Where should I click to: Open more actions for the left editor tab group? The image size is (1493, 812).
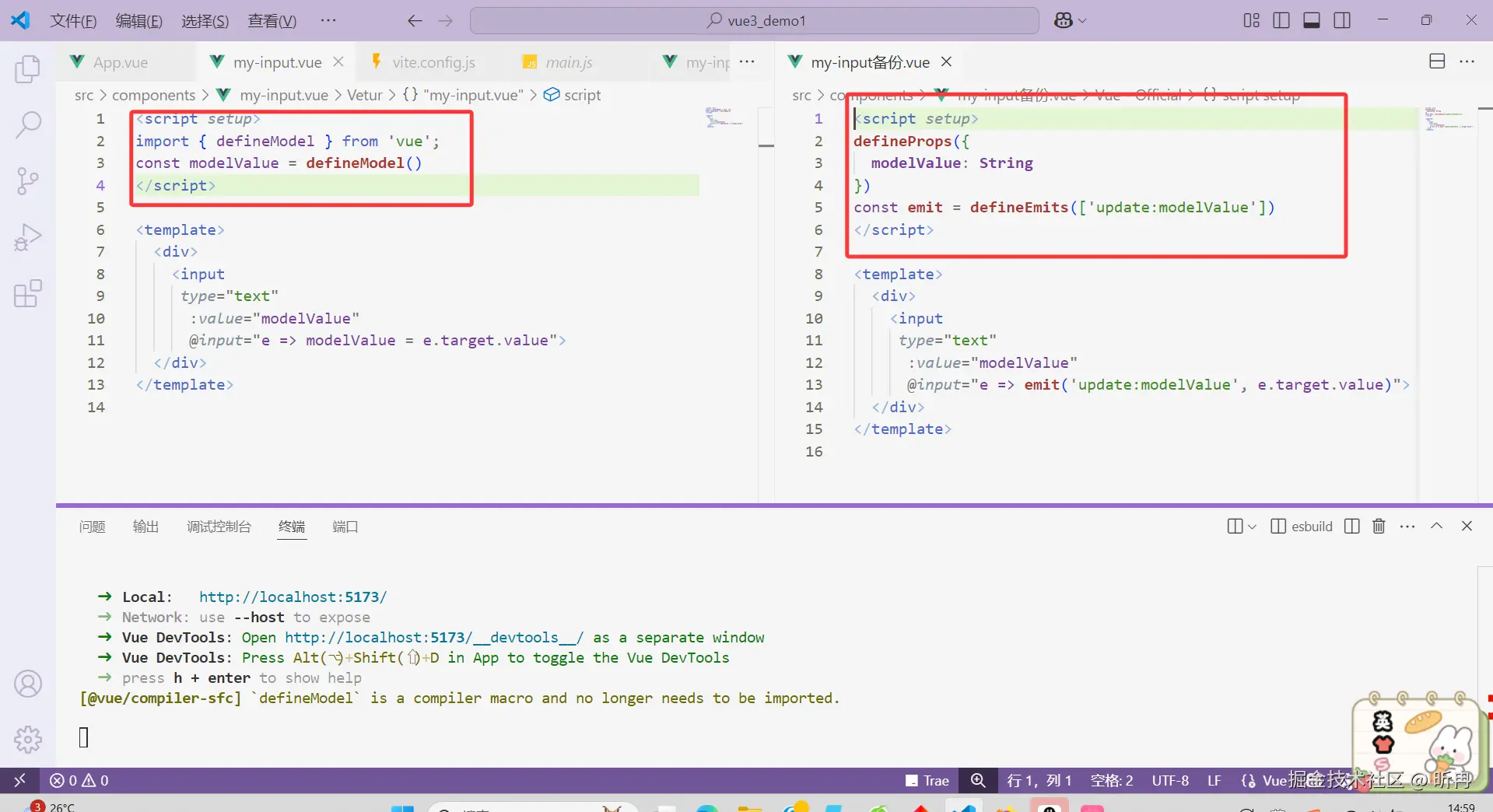tap(747, 61)
